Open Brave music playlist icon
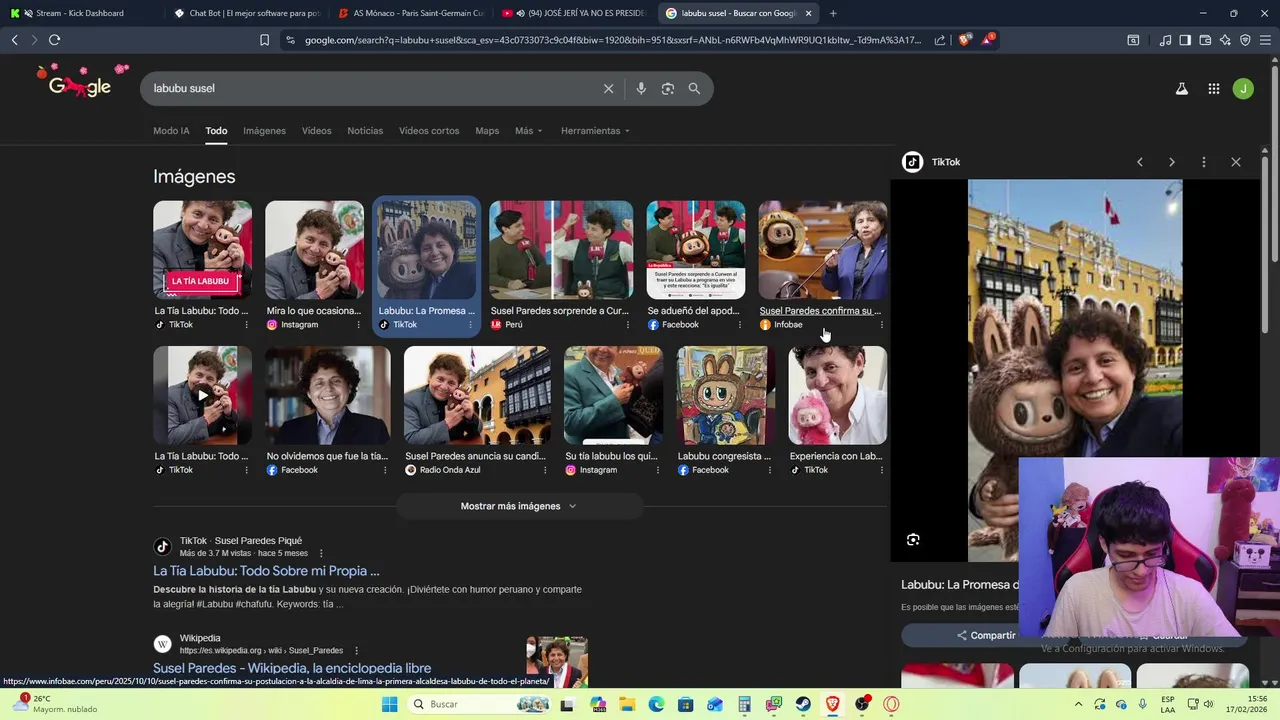1280x720 pixels. tap(1165, 40)
